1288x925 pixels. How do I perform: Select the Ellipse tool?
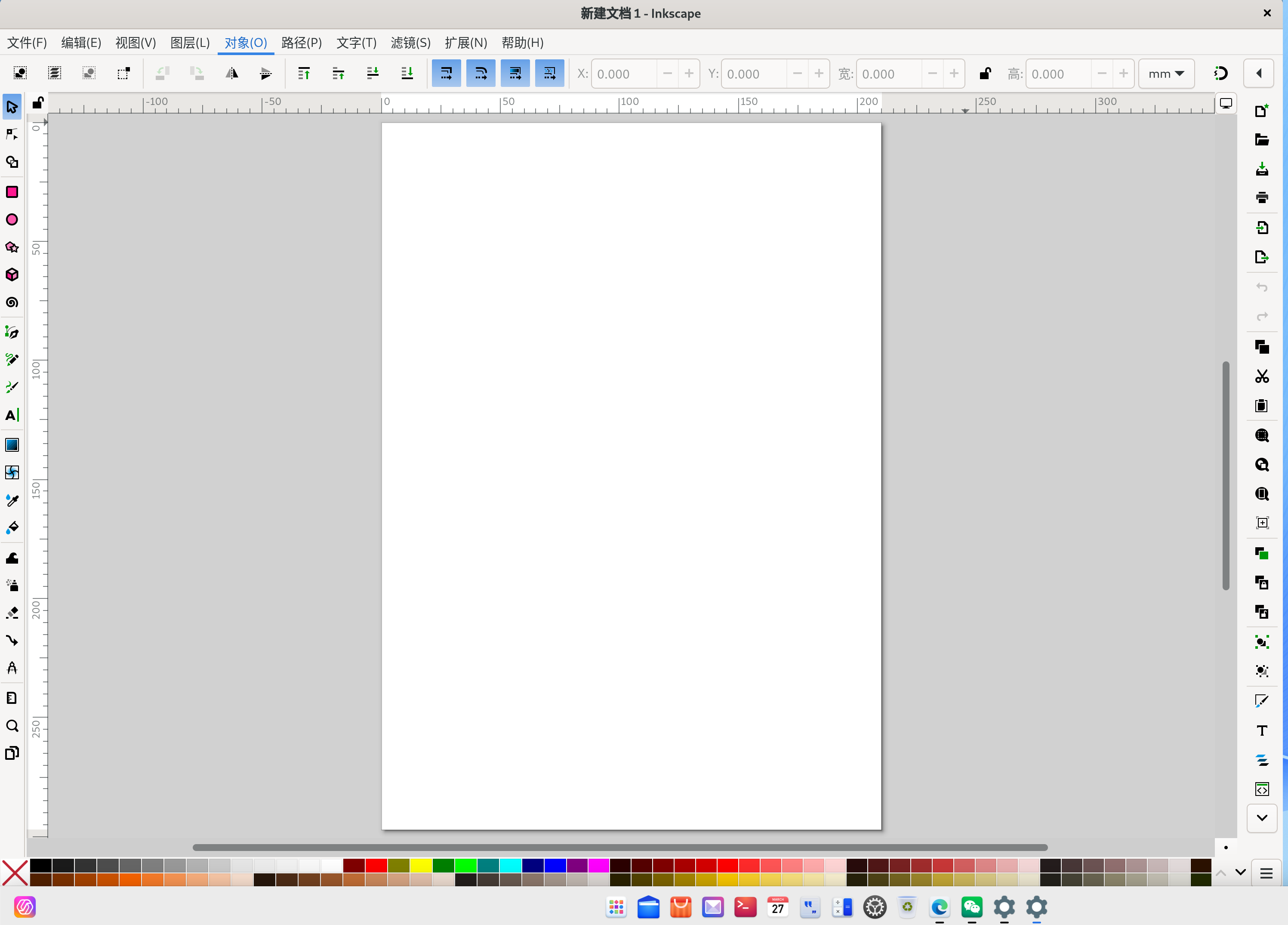pyautogui.click(x=12, y=220)
